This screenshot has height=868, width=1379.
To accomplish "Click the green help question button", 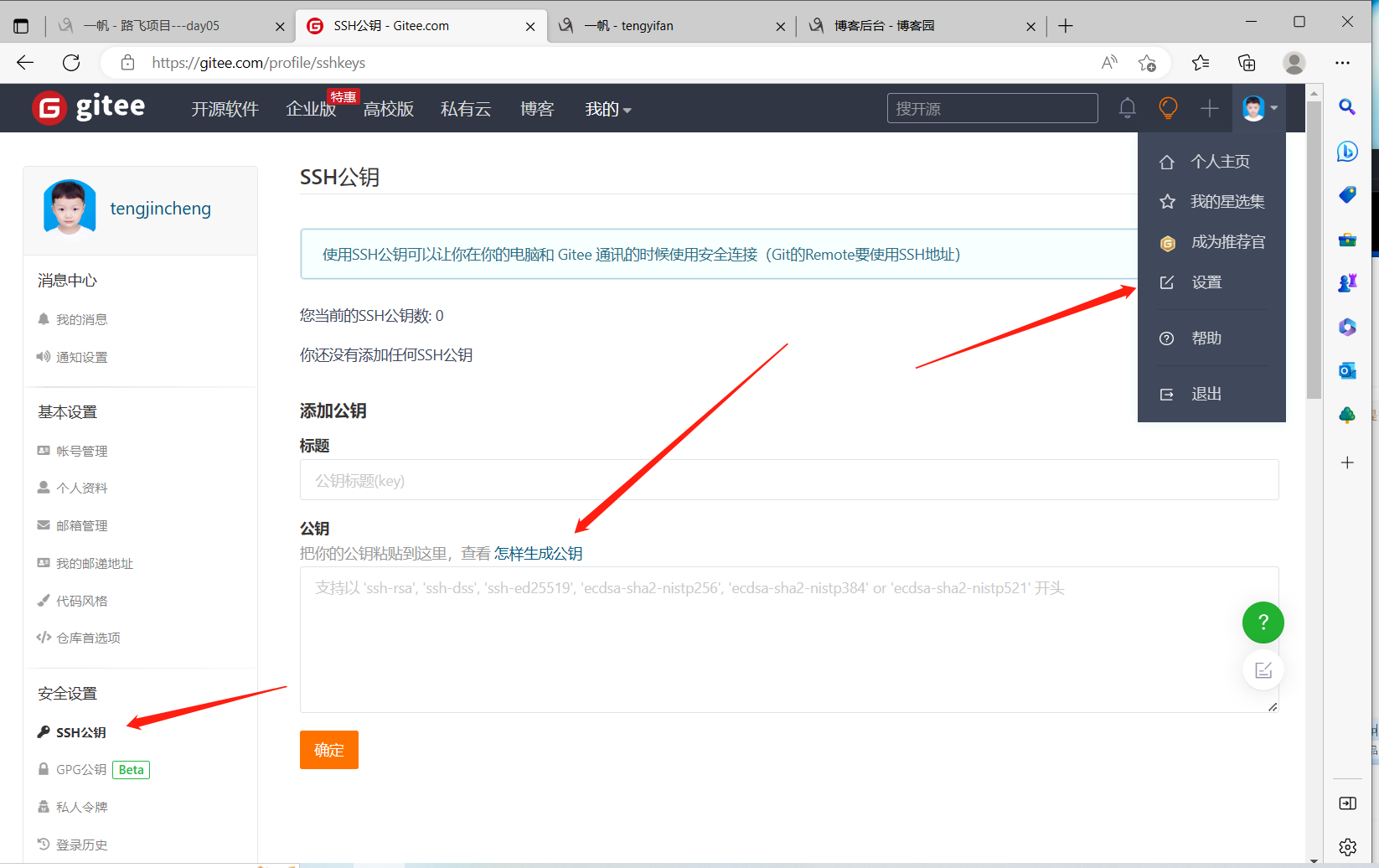I will [x=1263, y=623].
